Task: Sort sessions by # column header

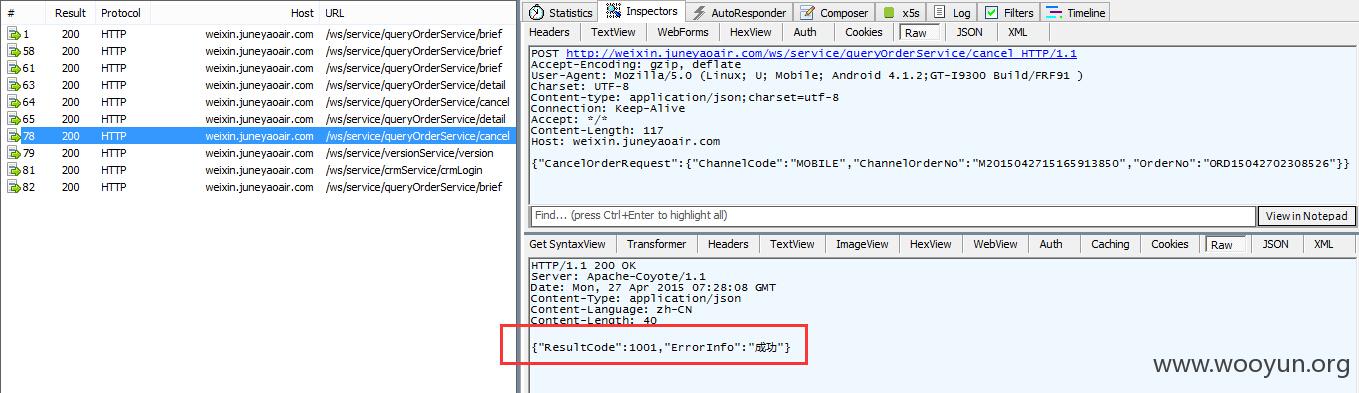Action: click(24, 13)
